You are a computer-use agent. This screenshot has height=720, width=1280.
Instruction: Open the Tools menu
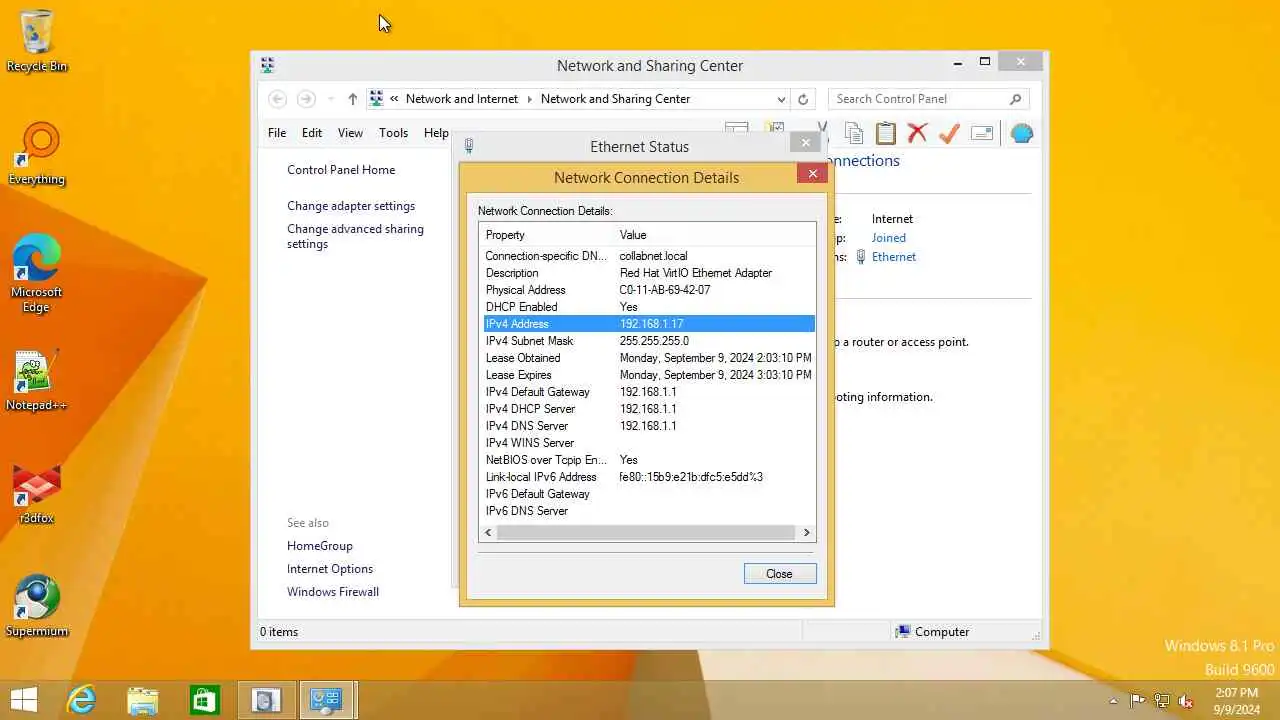pyautogui.click(x=393, y=133)
